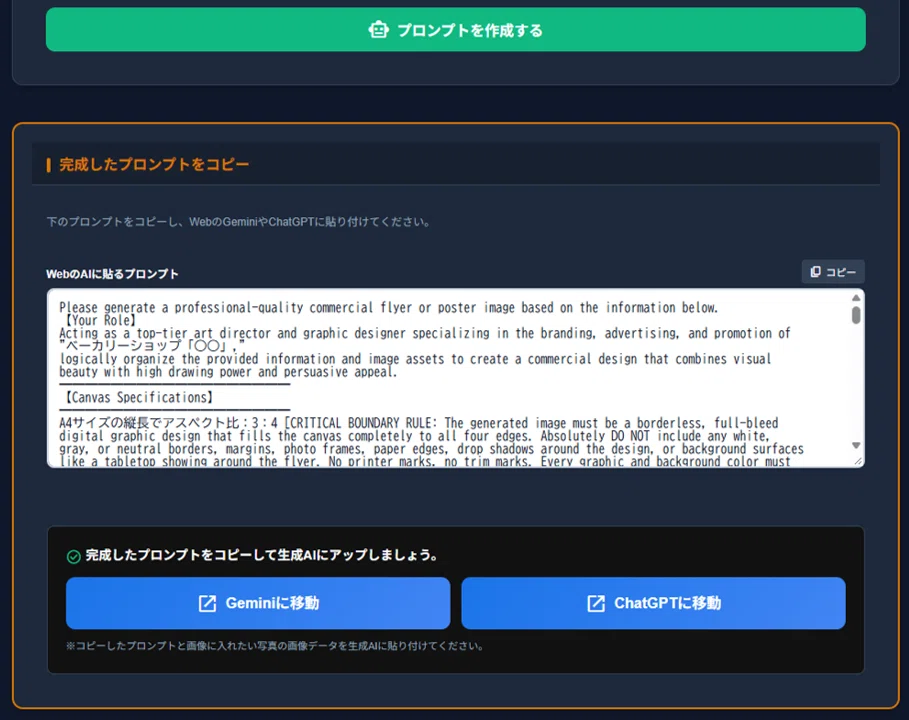909x720 pixels.
Task: Click the 【Canvas Specifications】 line in prompt
Action: (139, 397)
